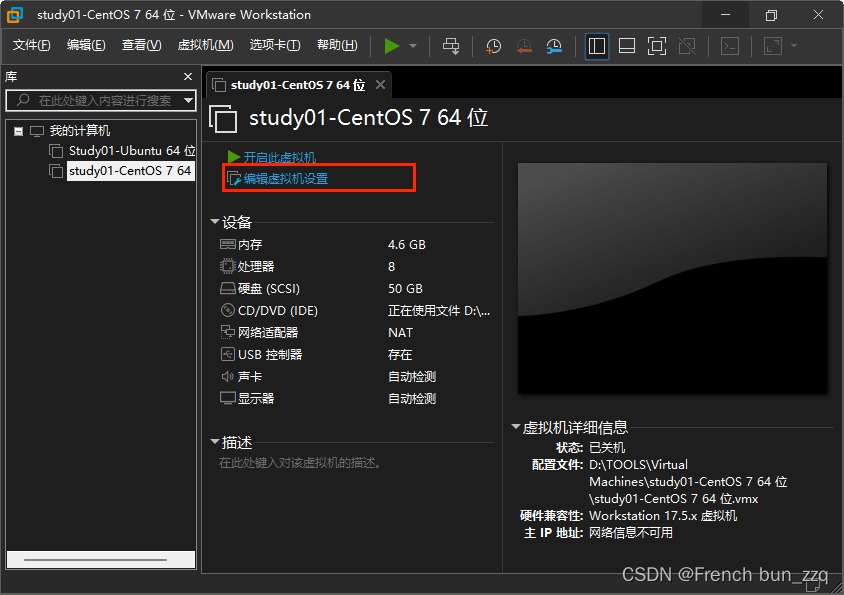Screen dimensions: 844x595
Task: Click the library search input field
Action: point(99,100)
